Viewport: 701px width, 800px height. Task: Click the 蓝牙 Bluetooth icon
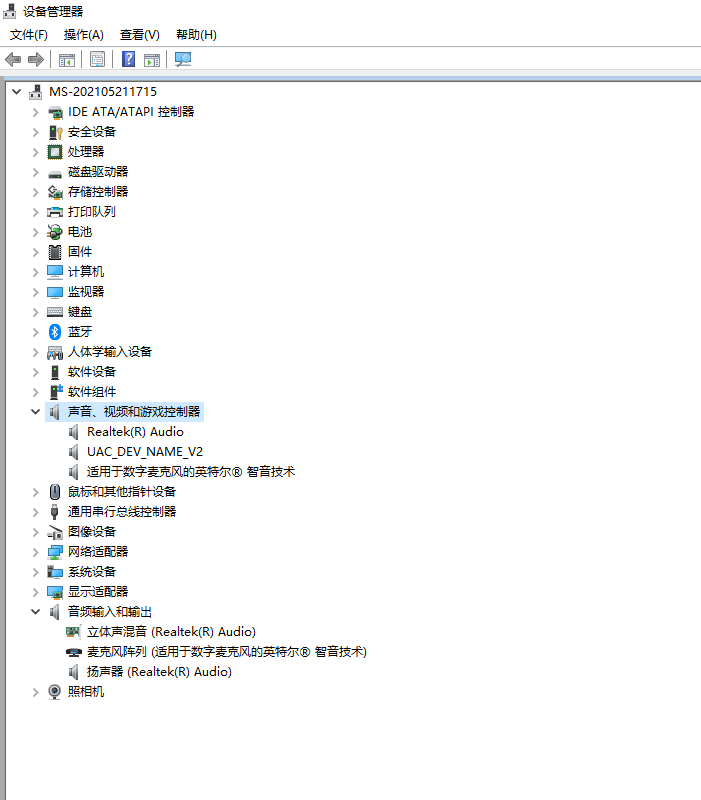55,332
